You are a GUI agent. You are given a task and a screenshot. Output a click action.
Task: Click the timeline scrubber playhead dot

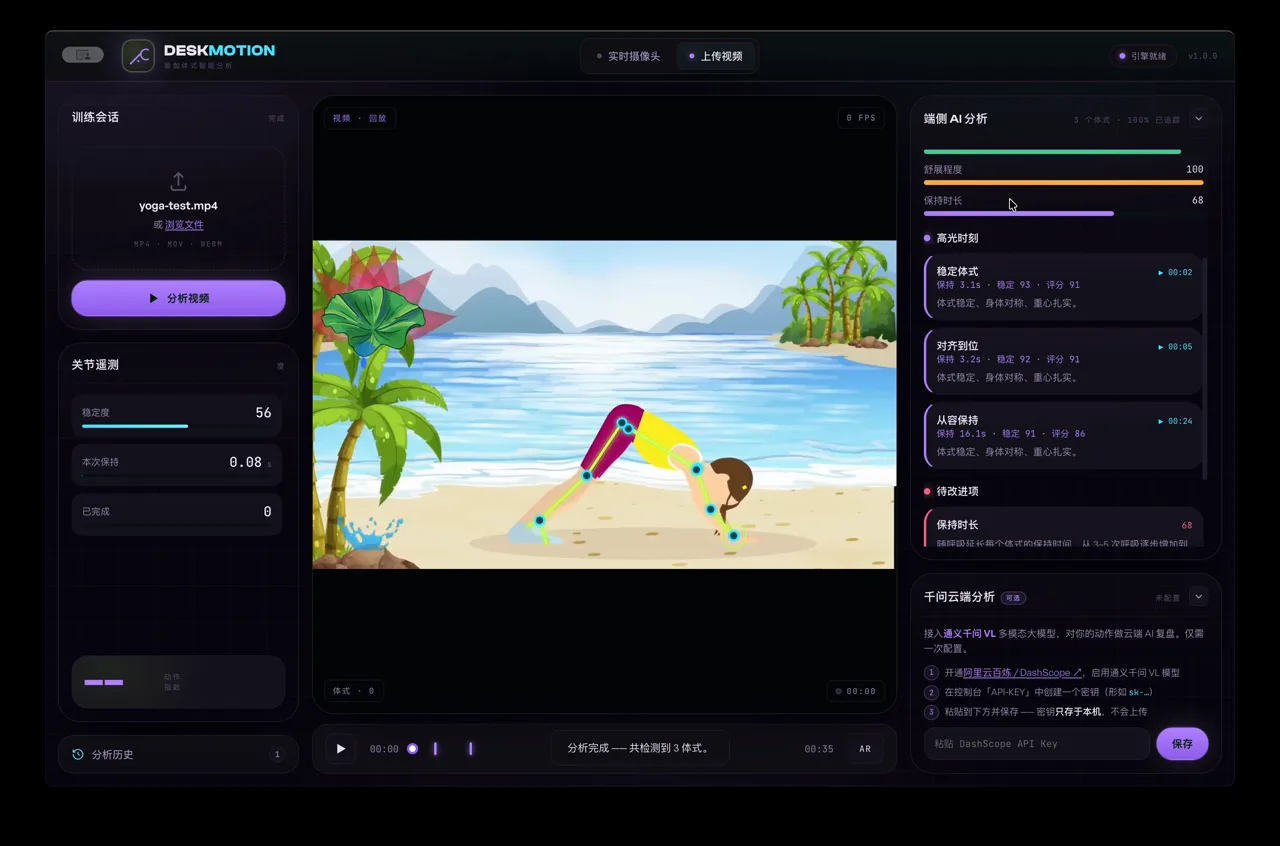click(412, 749)
